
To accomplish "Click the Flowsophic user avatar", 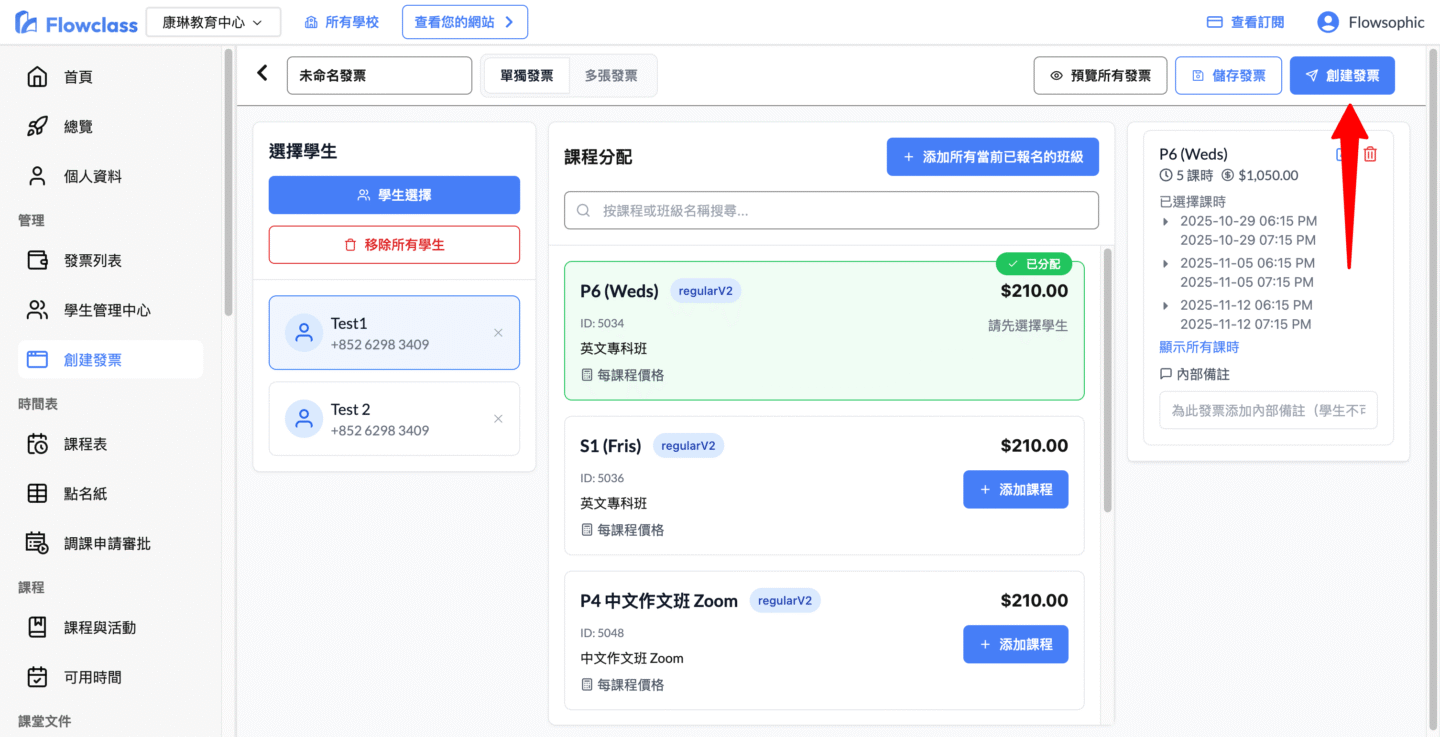I will (x=1327, y=22).
